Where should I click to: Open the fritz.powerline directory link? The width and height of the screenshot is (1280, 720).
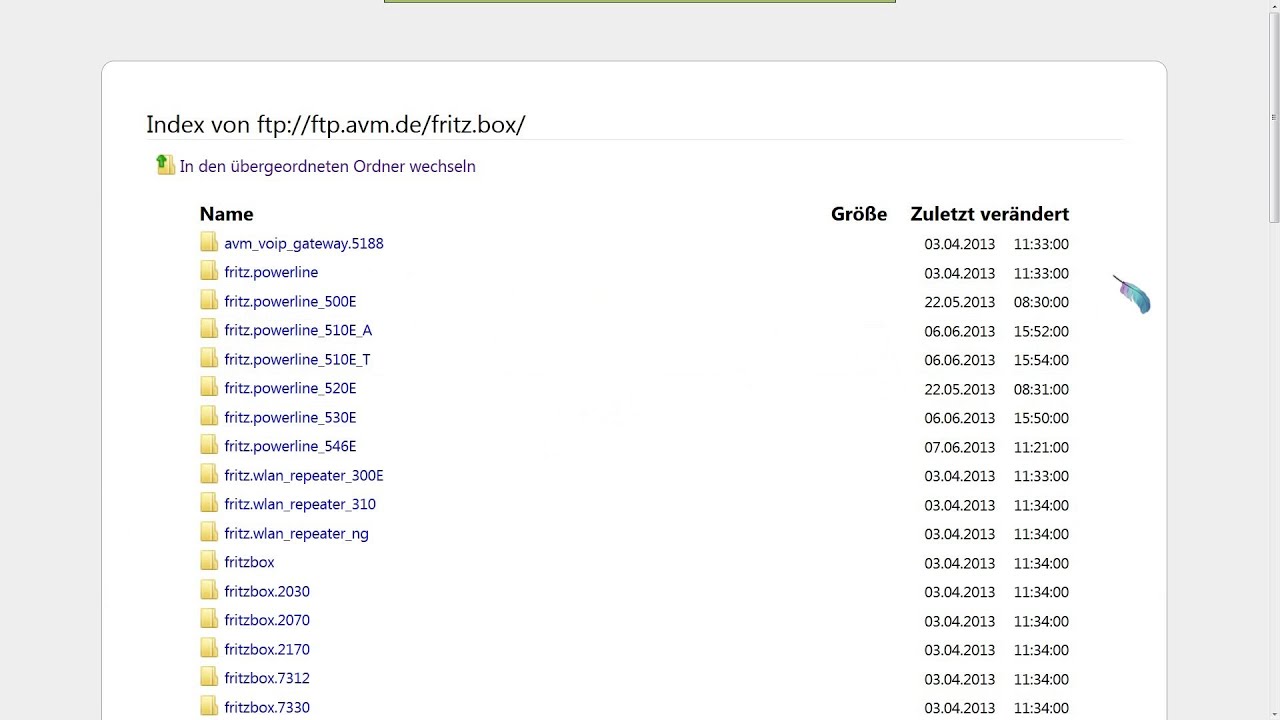tap(271, 272)
